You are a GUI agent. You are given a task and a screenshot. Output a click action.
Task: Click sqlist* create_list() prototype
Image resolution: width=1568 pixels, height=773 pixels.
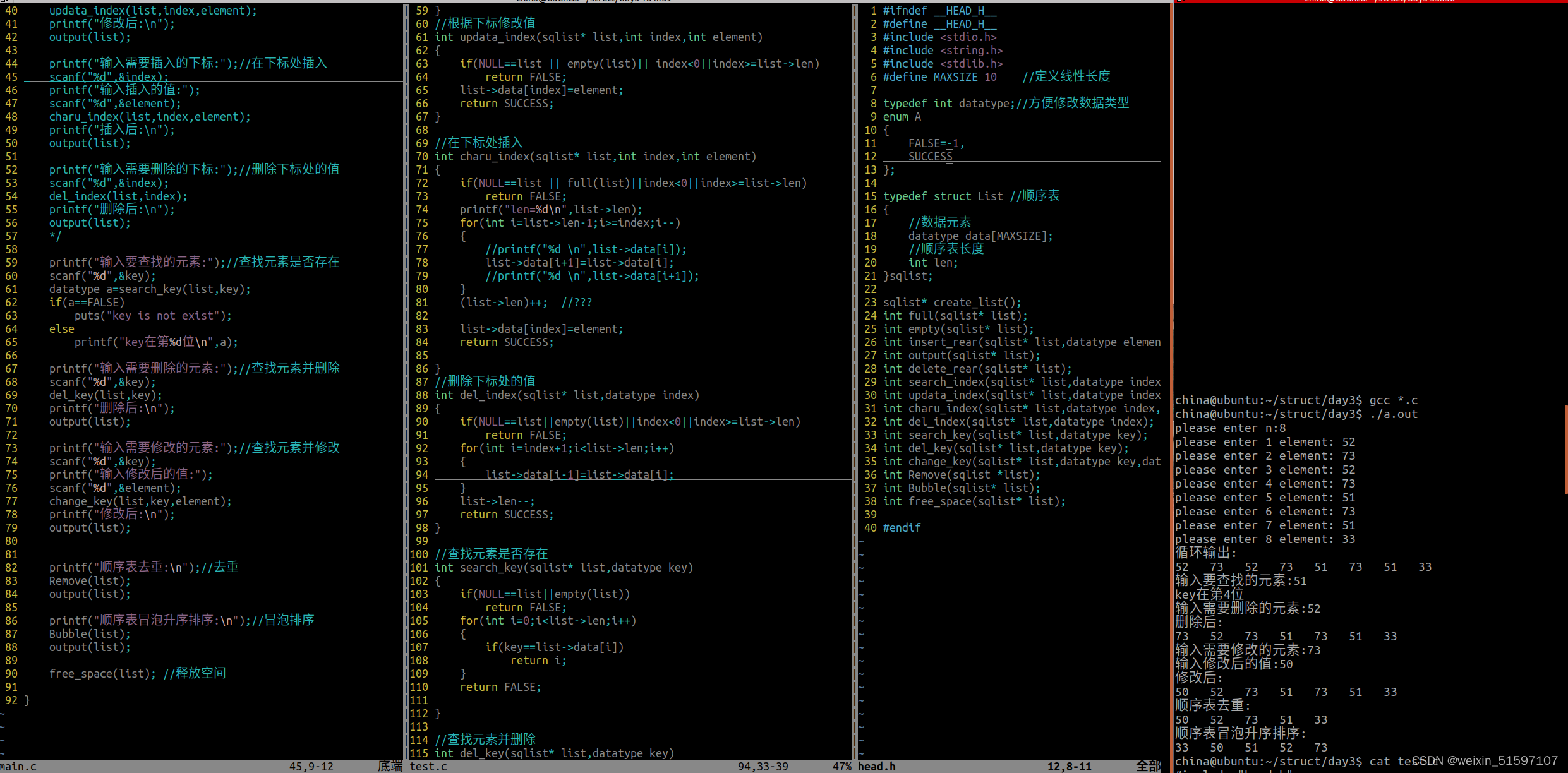[x=953, y=303]
